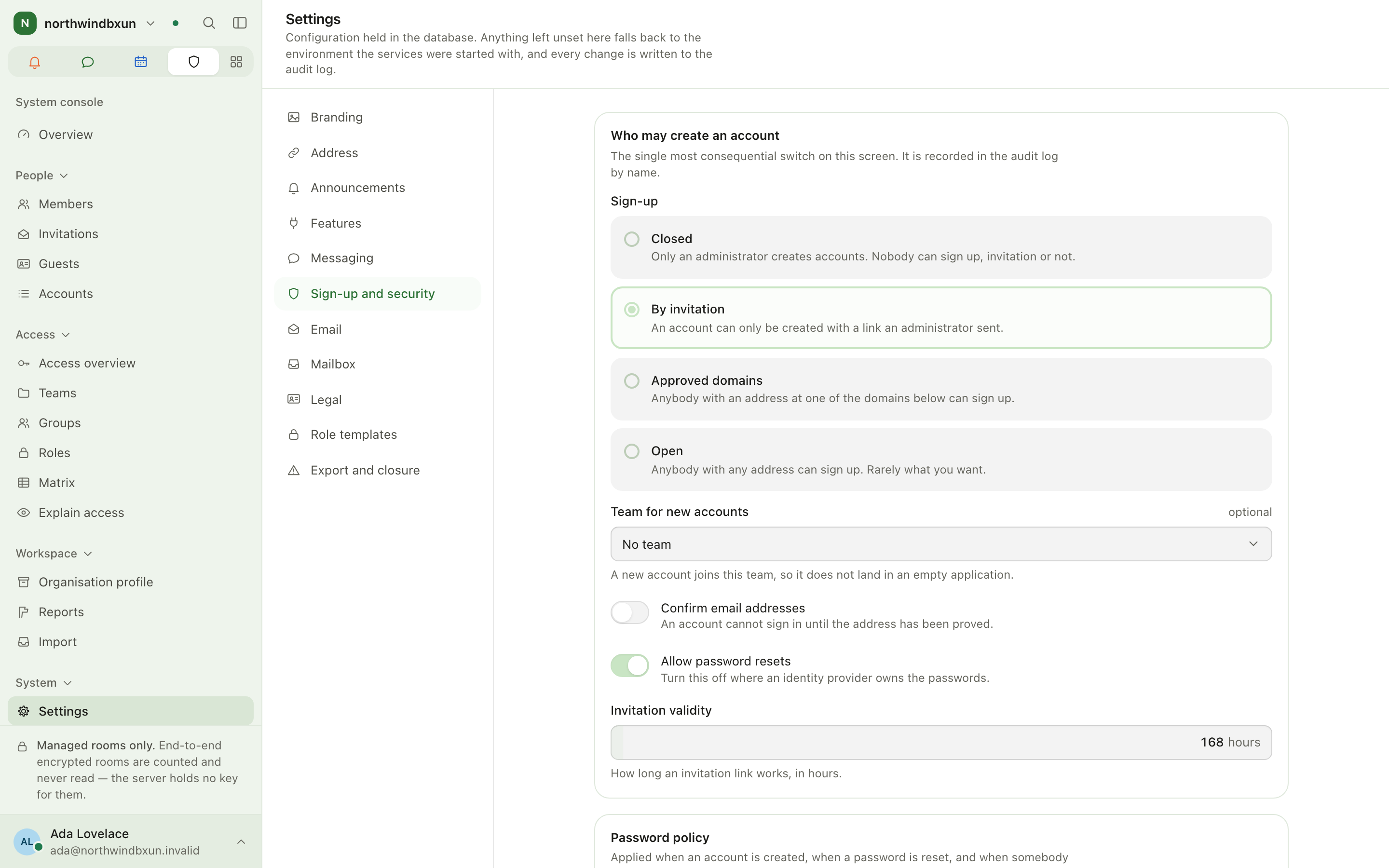Open Team for new accounts dropdown
Image resolution: width=1389 pixels, height=868 pixels.
(941, 544)
